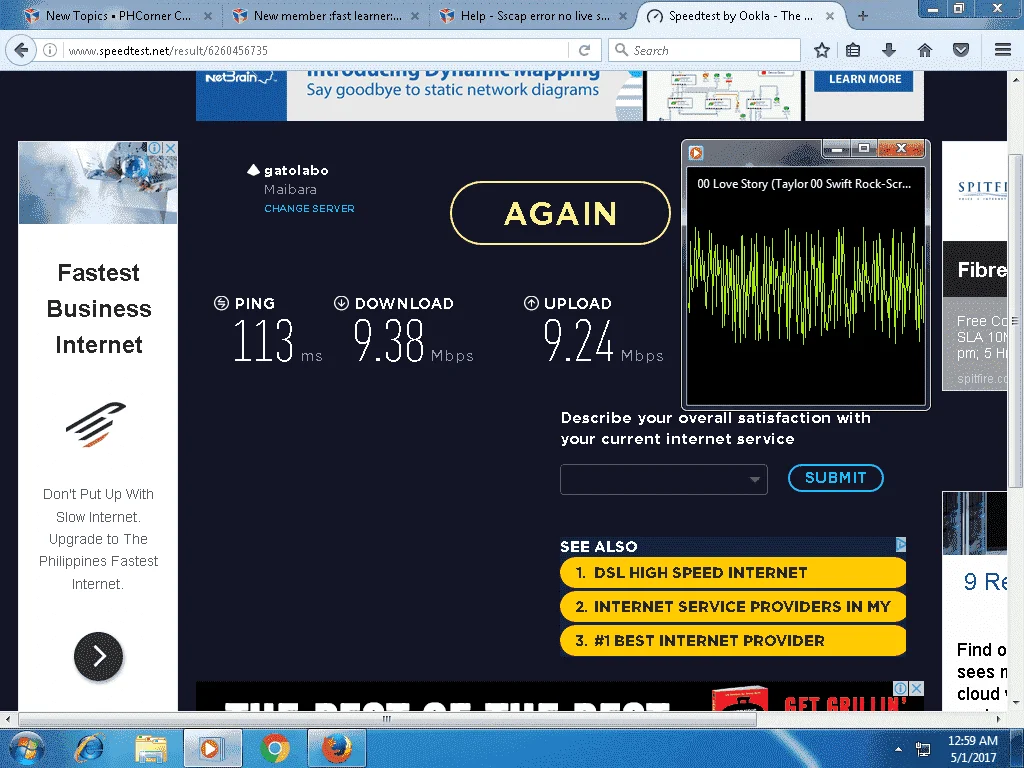Click the vertical page scrollbar
This screenshot has width=1024, height=768.
[1015, 320]
